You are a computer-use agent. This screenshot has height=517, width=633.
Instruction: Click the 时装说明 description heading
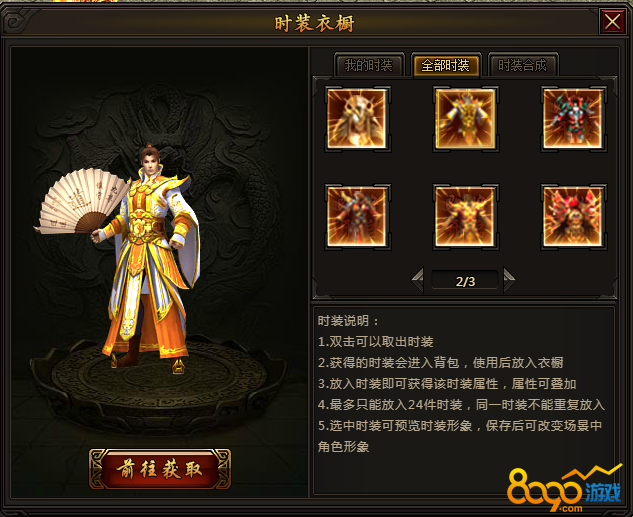tap(348, 321)
